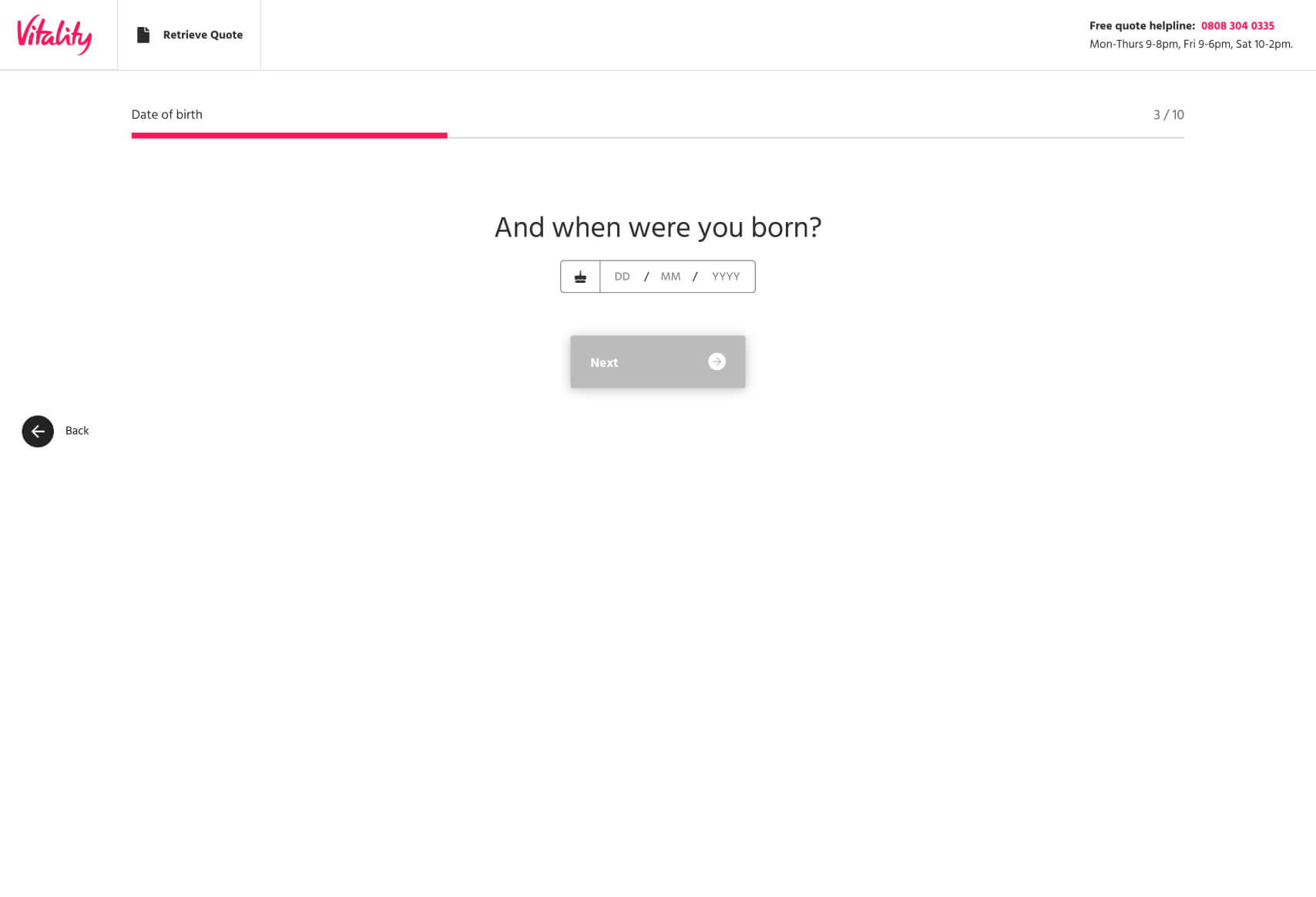The height and width of the screenshot is (897, 1316).
Task: Click the Vitality logo
Action: (x=54, y=35)
